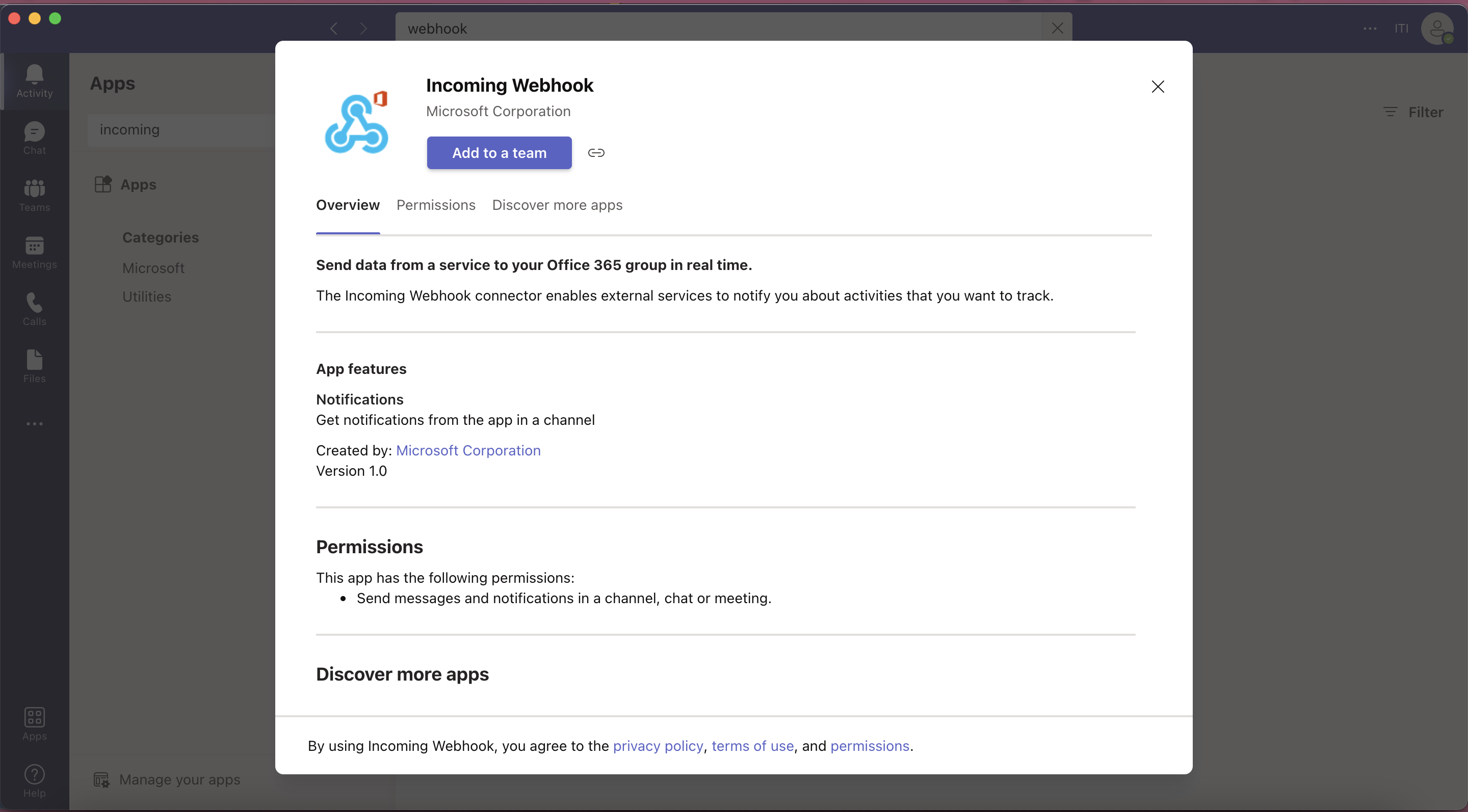
Task: Open Meetings calendar icon
Action: (34, 252)
